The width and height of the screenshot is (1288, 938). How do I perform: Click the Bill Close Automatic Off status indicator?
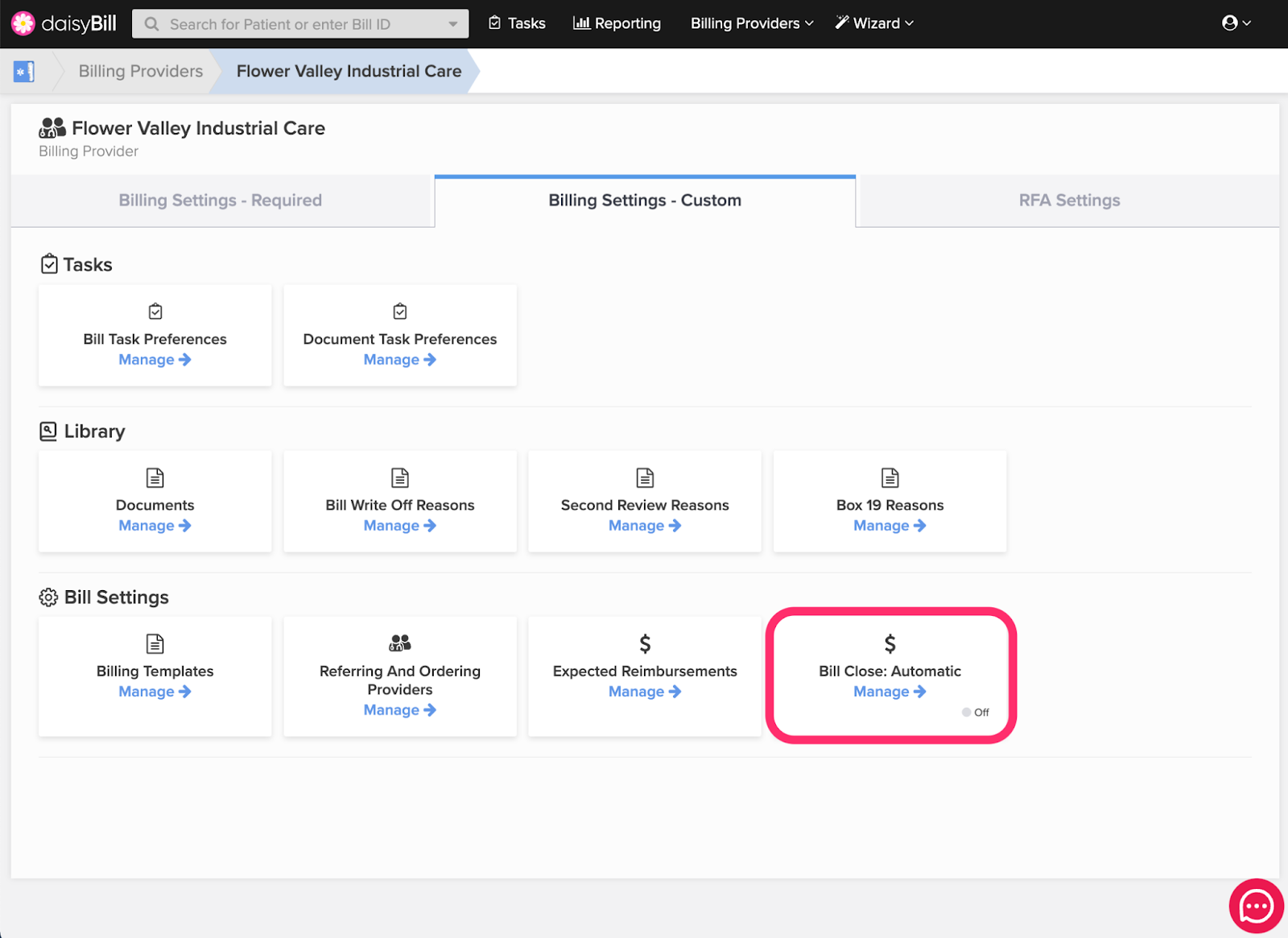tap(975, 713)
